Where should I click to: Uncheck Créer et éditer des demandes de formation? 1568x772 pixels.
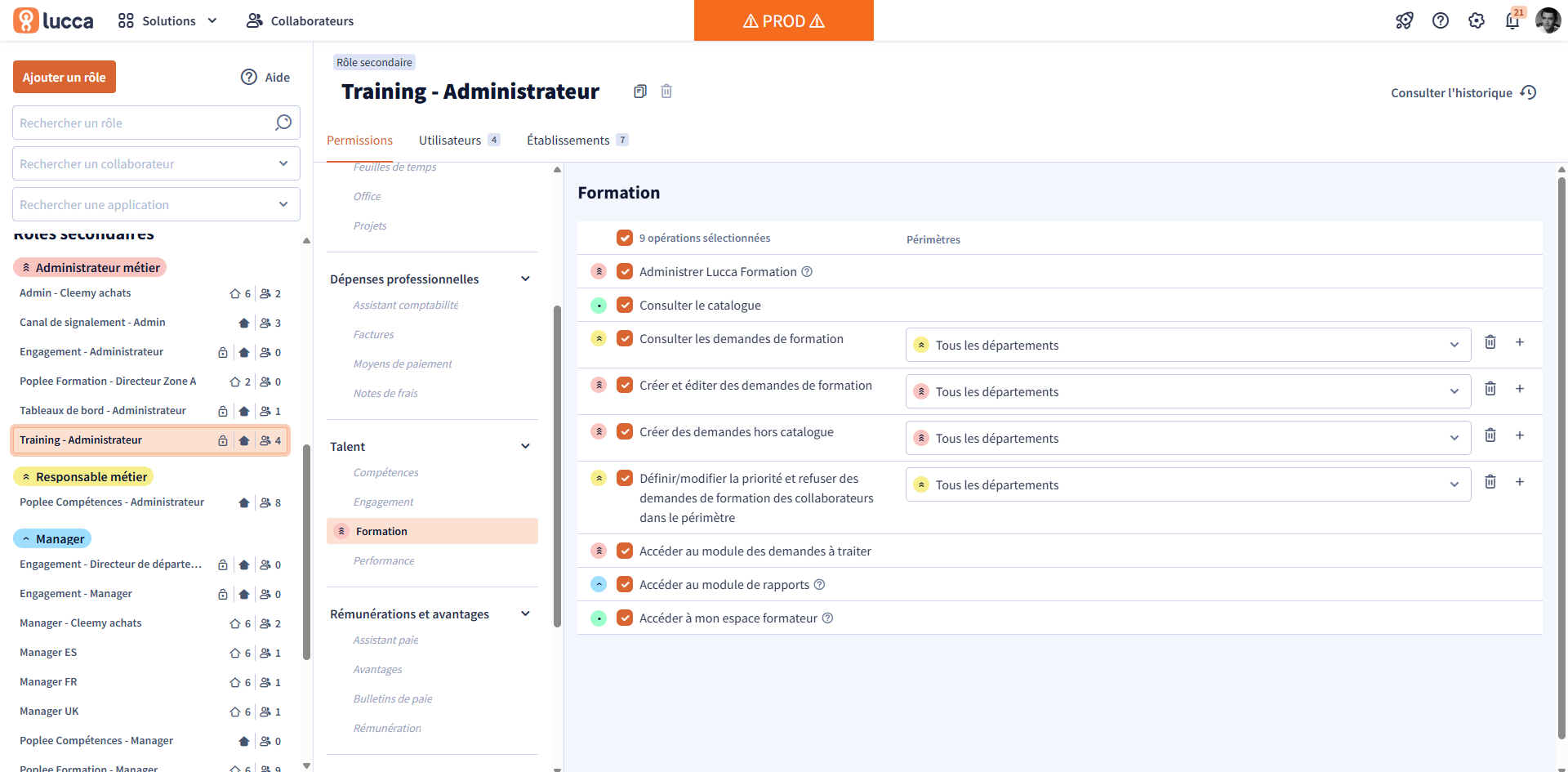(x=625, y=385)
